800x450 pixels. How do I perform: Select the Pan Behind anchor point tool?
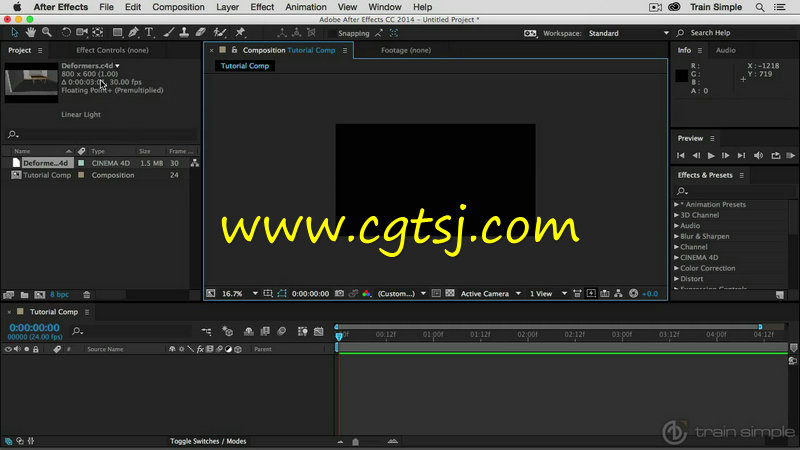point(98,33)
